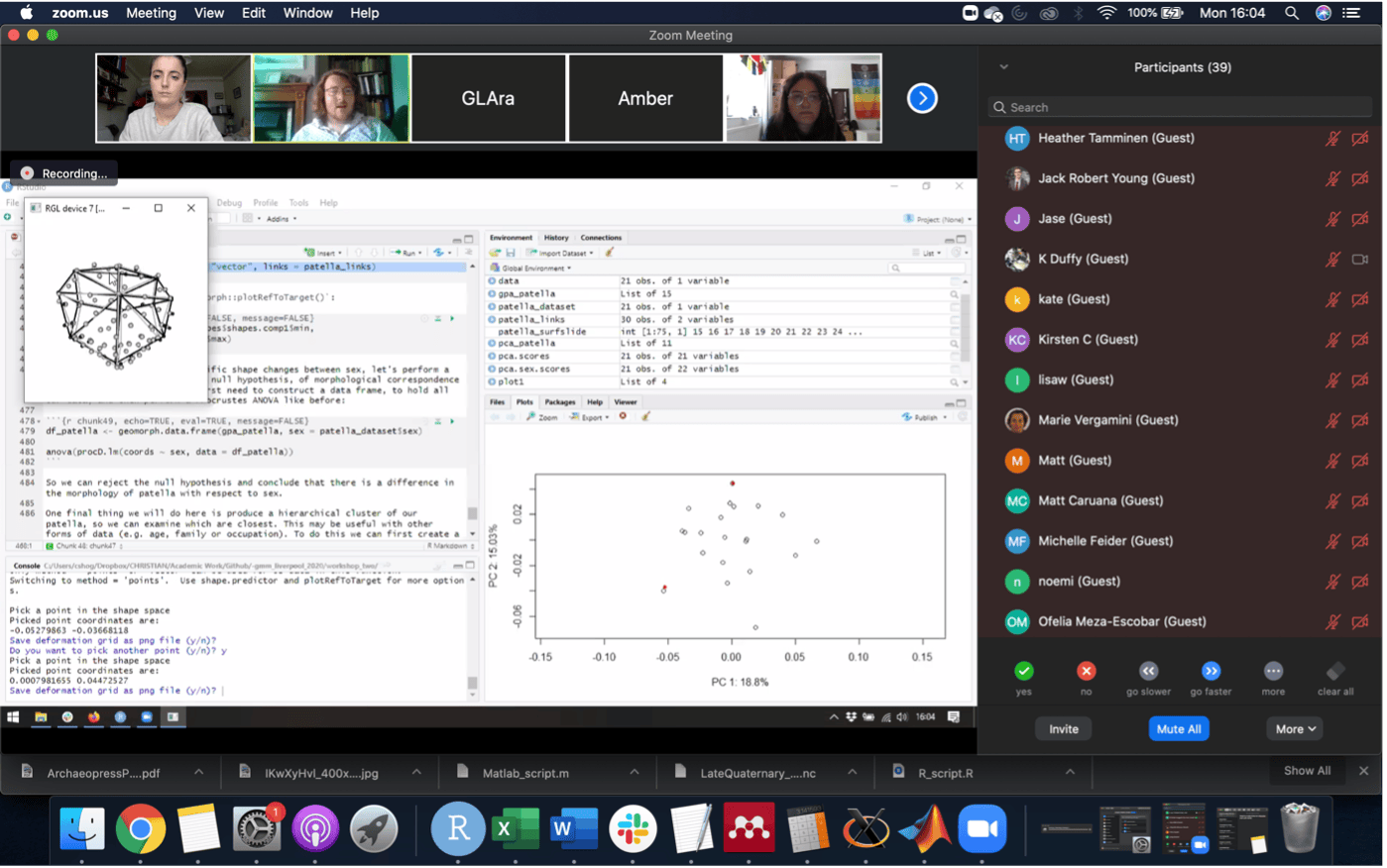Click Insert chunk button in RStudio editor
Screen dimensions: 1387x868
tap(323, 253)
